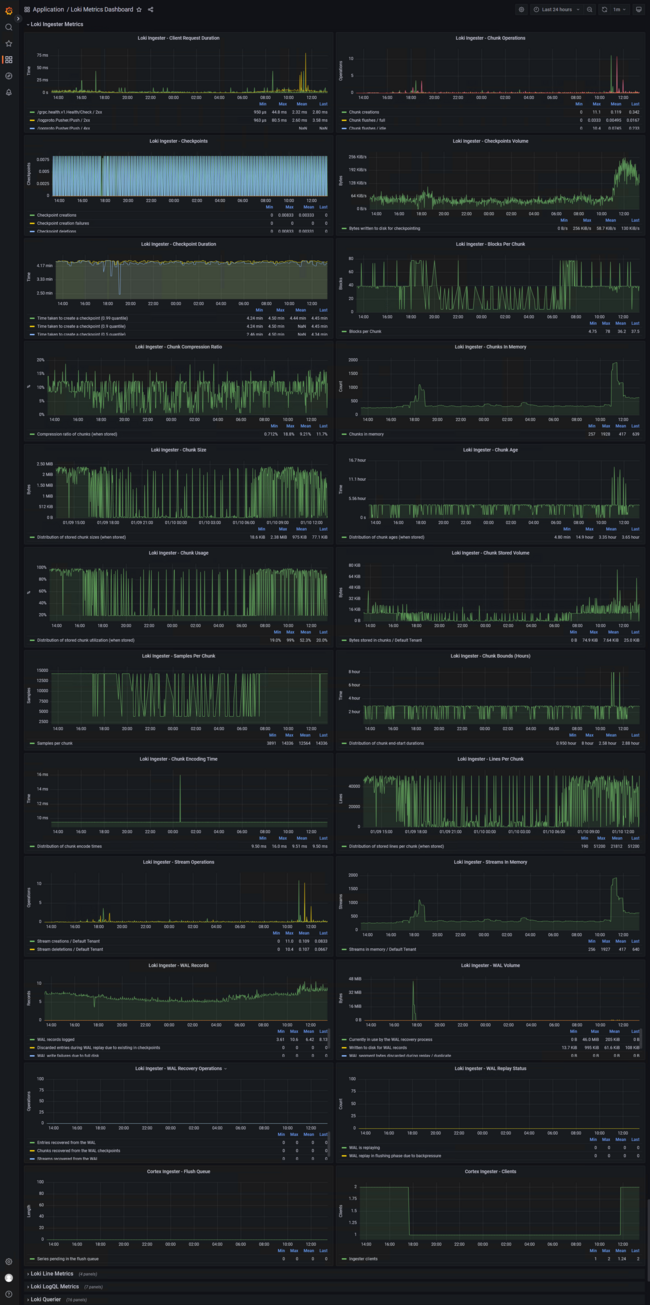Image resolution: width=650 pixels, height=1305 pixels.
Task: Toggle WAL records logged legend series
Action: point(56,1039)
